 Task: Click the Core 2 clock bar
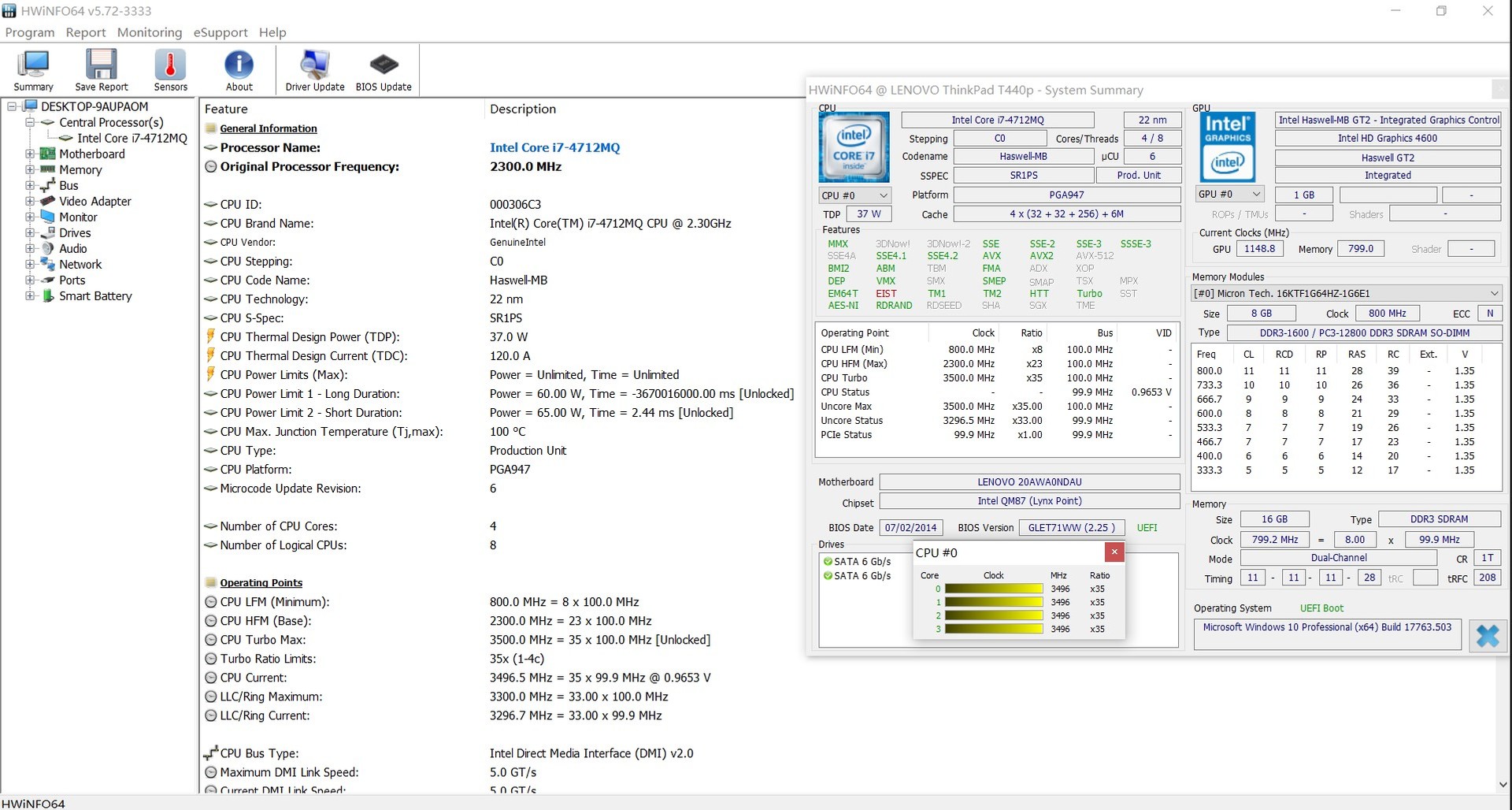(x=994, y=615)
